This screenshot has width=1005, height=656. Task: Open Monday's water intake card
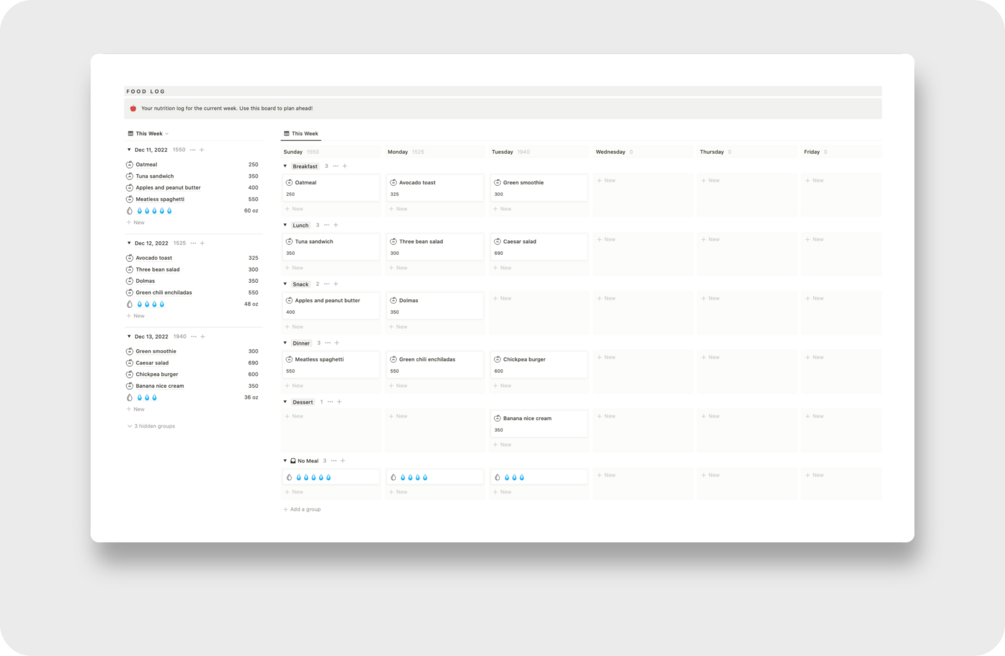pyautogui.click(x=435, y=477)
